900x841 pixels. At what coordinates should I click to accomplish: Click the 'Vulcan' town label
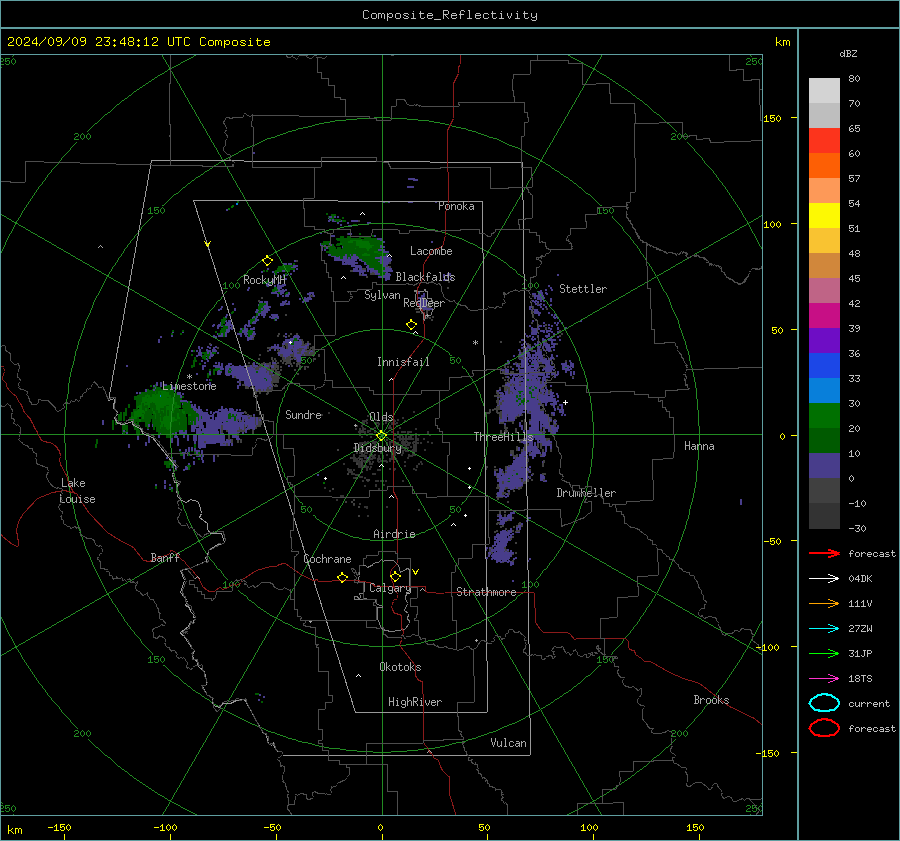(x=509, y=743)
